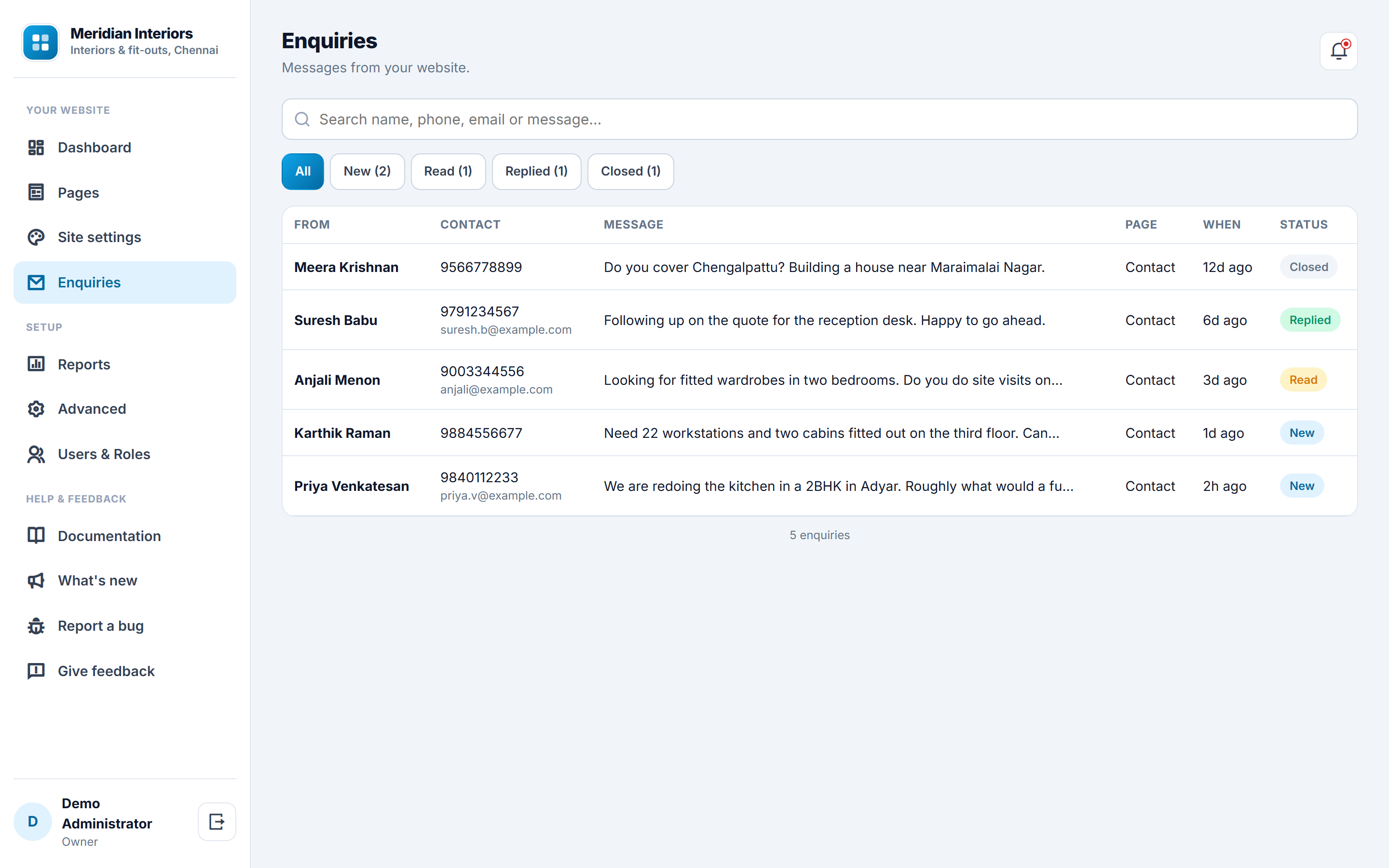
Task: Click the Give feedback speech icon
Action: pyautogui.click(x=36, y=671)
